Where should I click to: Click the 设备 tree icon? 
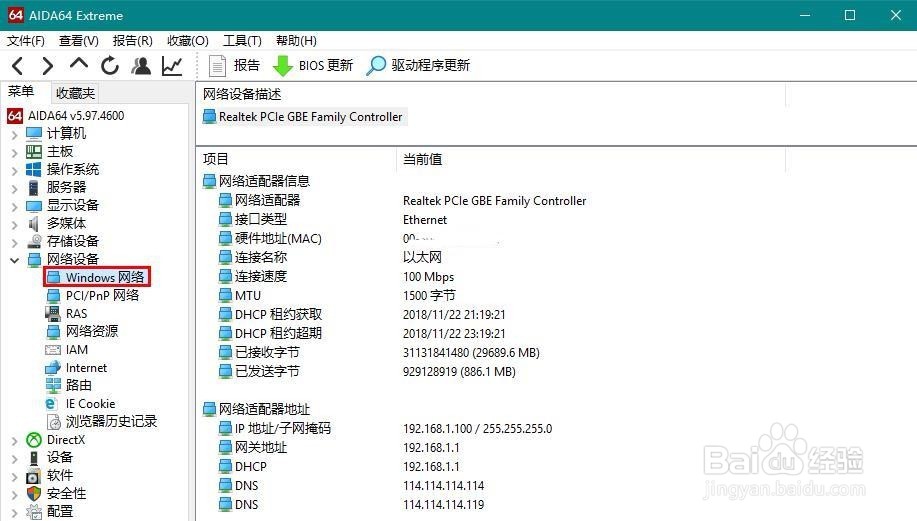[x=34, y=458]
